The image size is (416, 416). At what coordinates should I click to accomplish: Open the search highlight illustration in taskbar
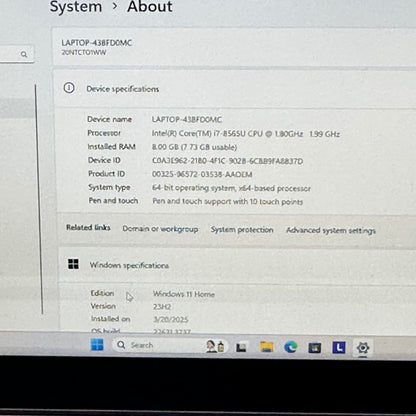[x=215, y=346]
